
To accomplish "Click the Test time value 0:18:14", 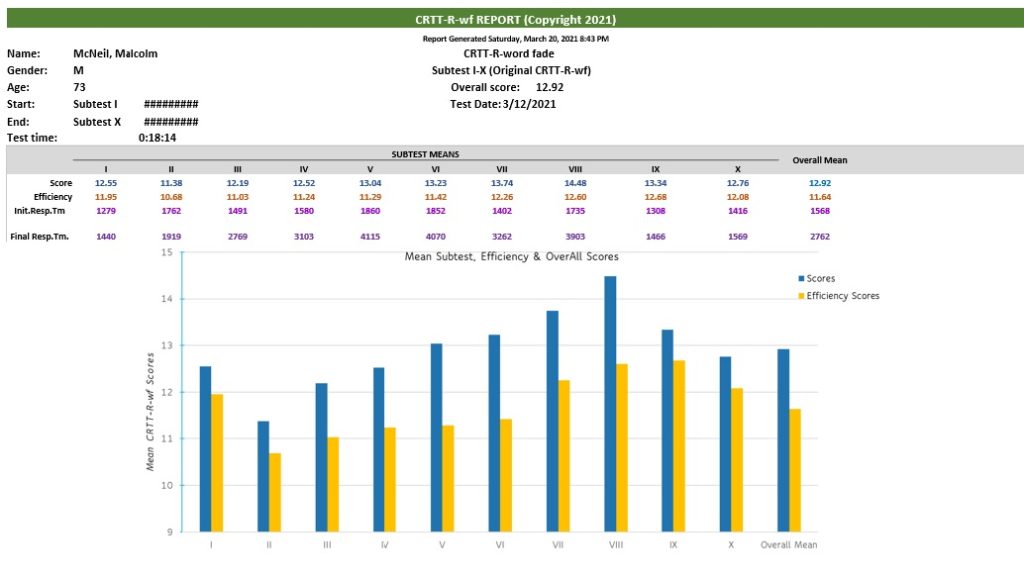I will (157, 138).
